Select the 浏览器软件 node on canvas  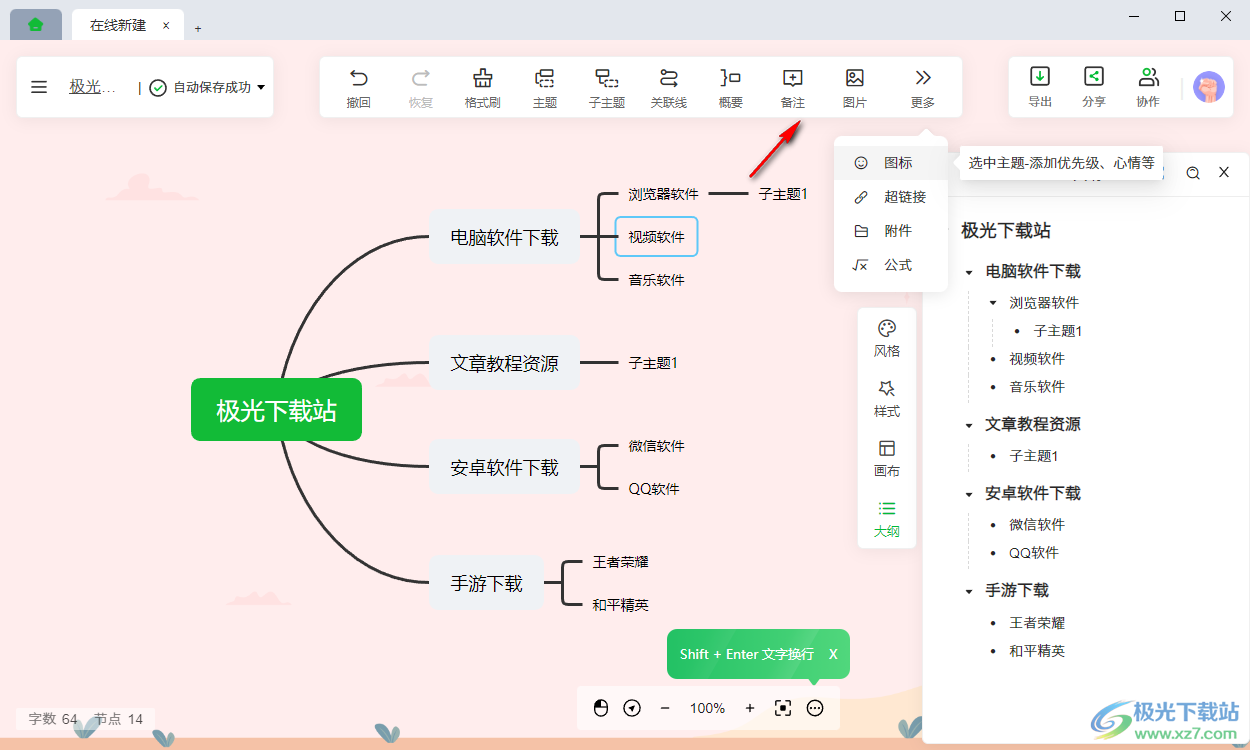[x=663, y=194]
